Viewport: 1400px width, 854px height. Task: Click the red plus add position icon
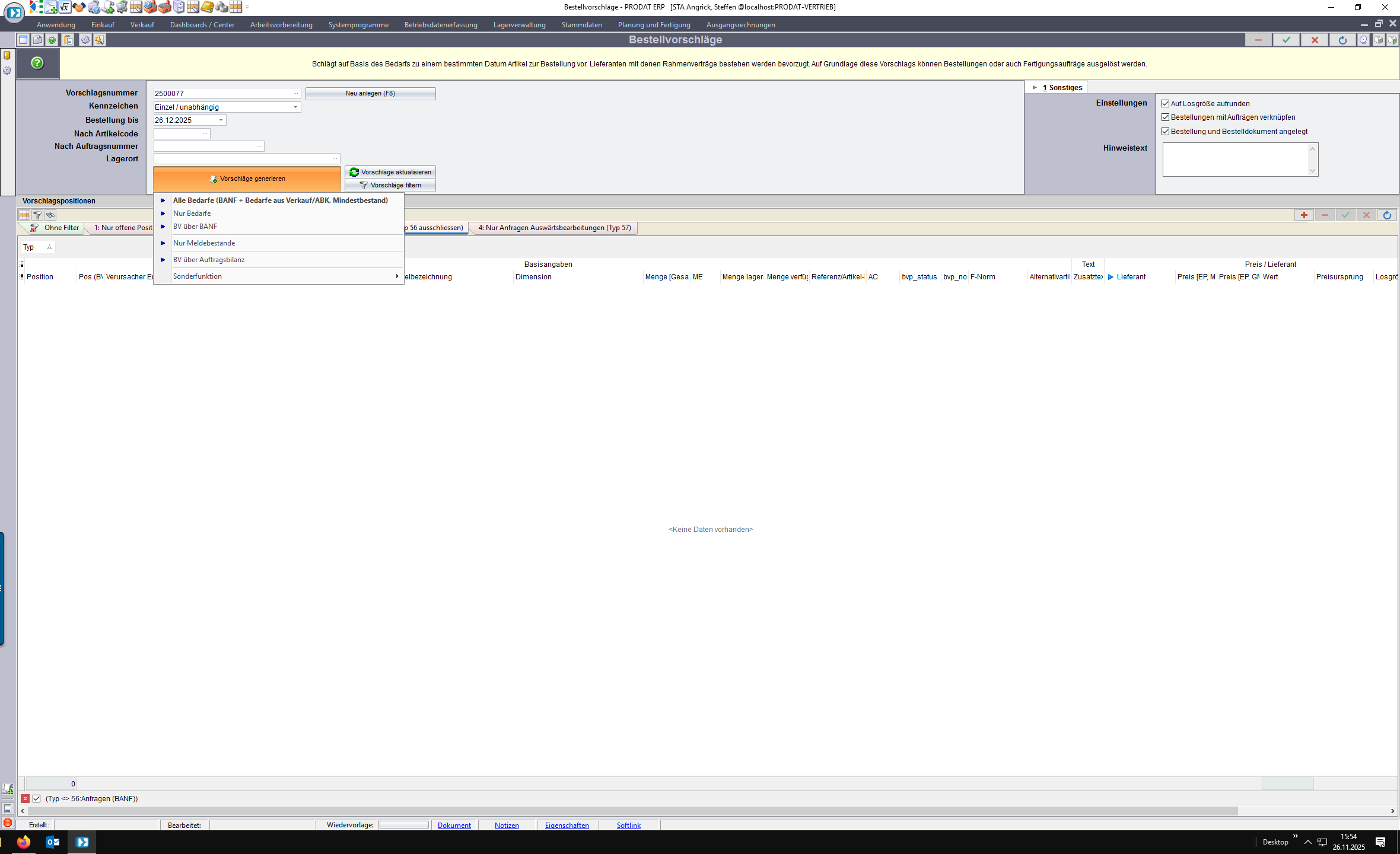(x=1304, y=215)
